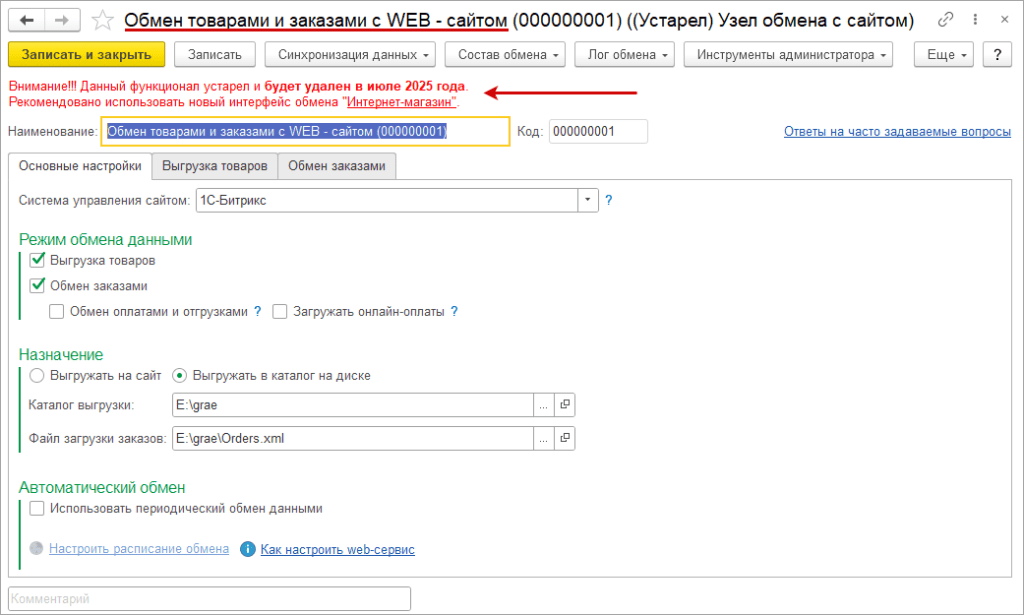Open Orders.xml file path with open icon
This screenshot has height=615, width=1024.
(x=565, y=438)
